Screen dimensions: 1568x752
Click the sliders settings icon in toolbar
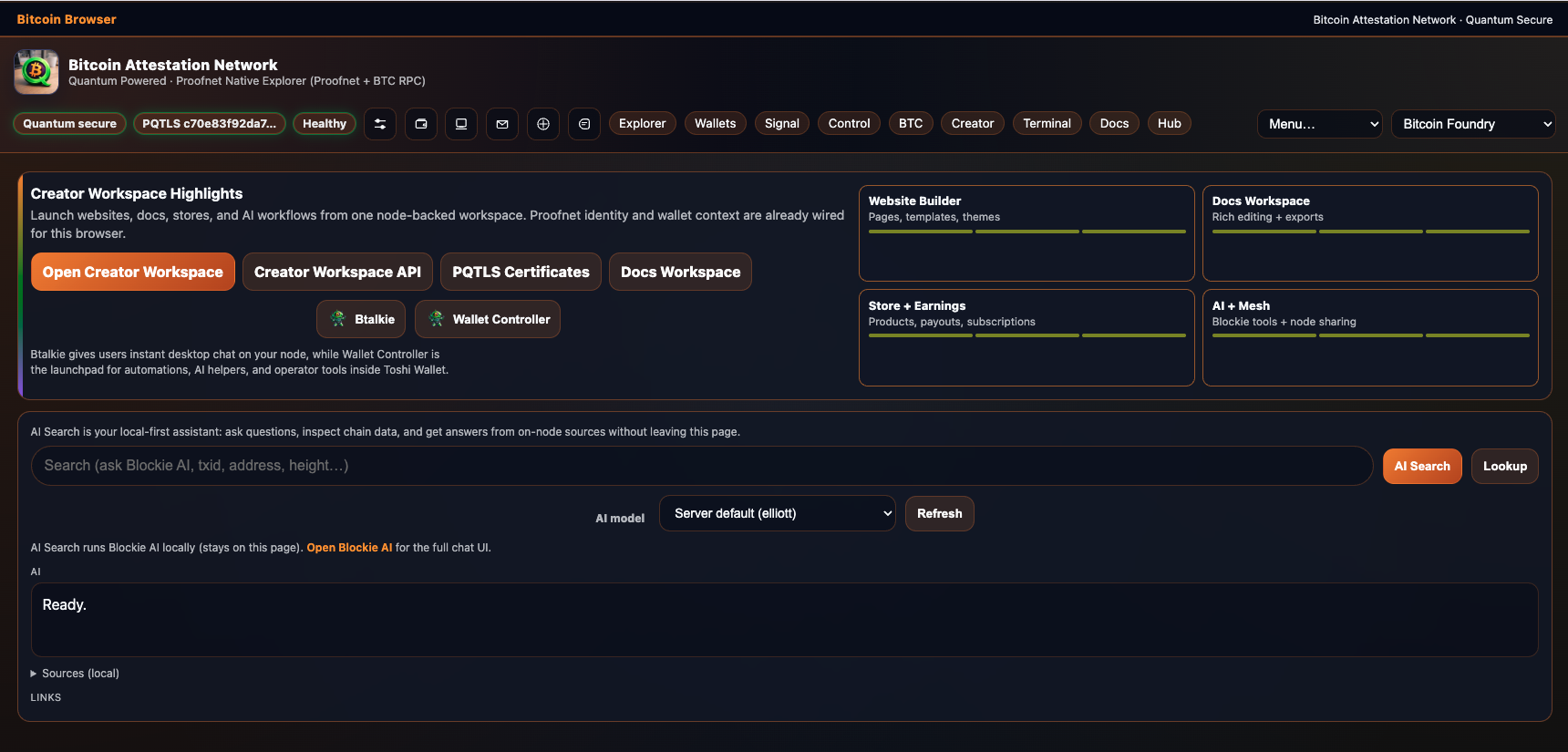point(380,124)
